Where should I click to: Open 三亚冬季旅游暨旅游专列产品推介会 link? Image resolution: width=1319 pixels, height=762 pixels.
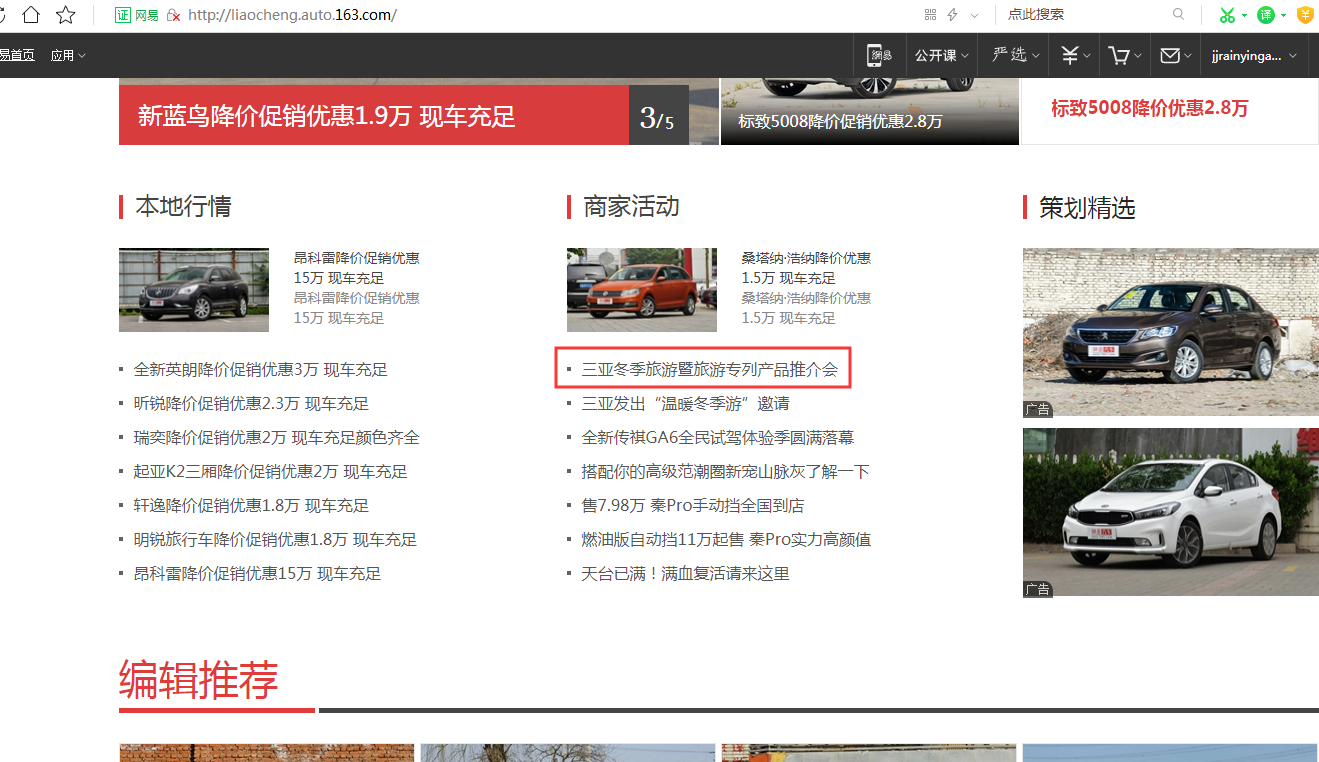click(x=710, y=369)
